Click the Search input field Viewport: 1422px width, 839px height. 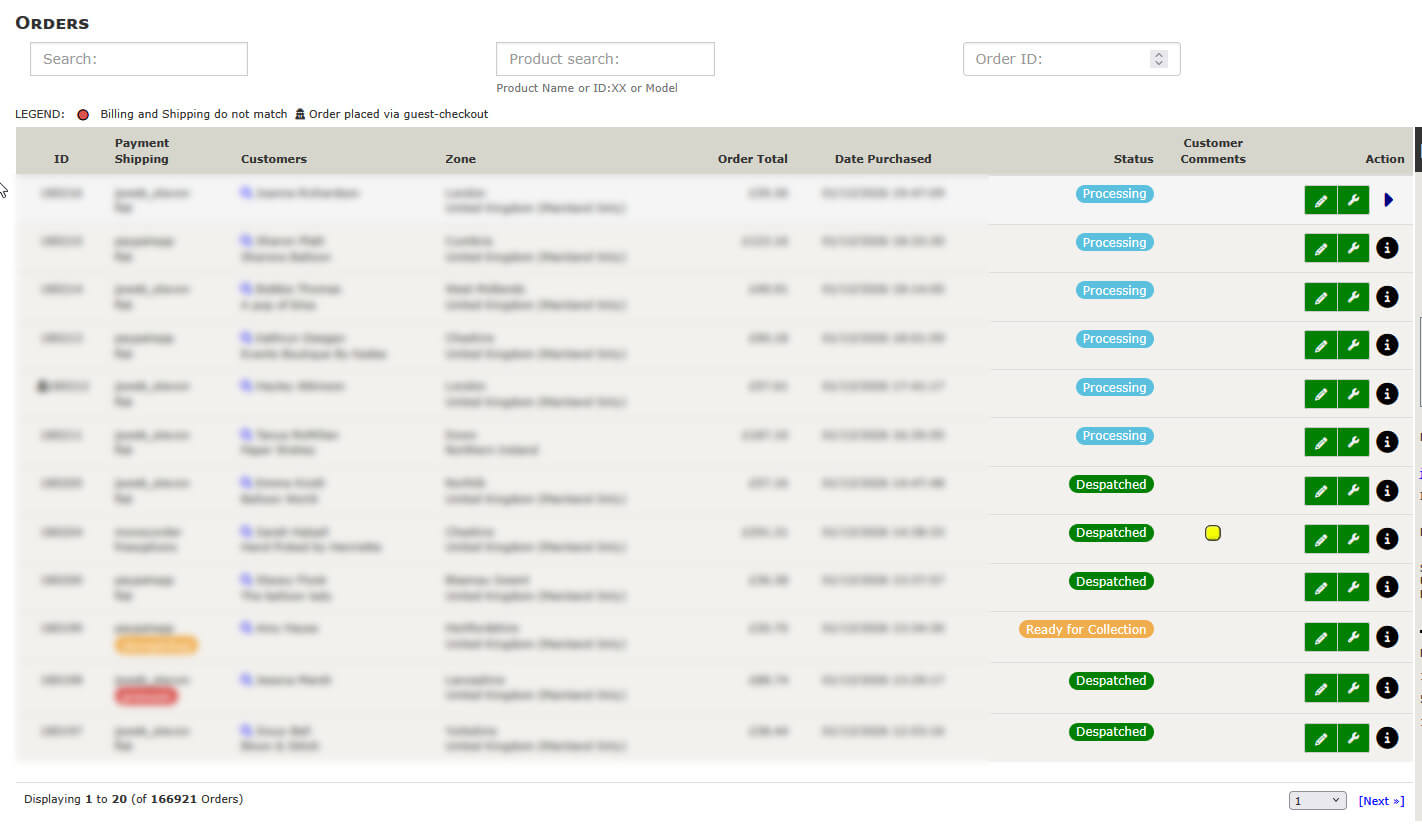pyautogui.click(x=138, y=59)
